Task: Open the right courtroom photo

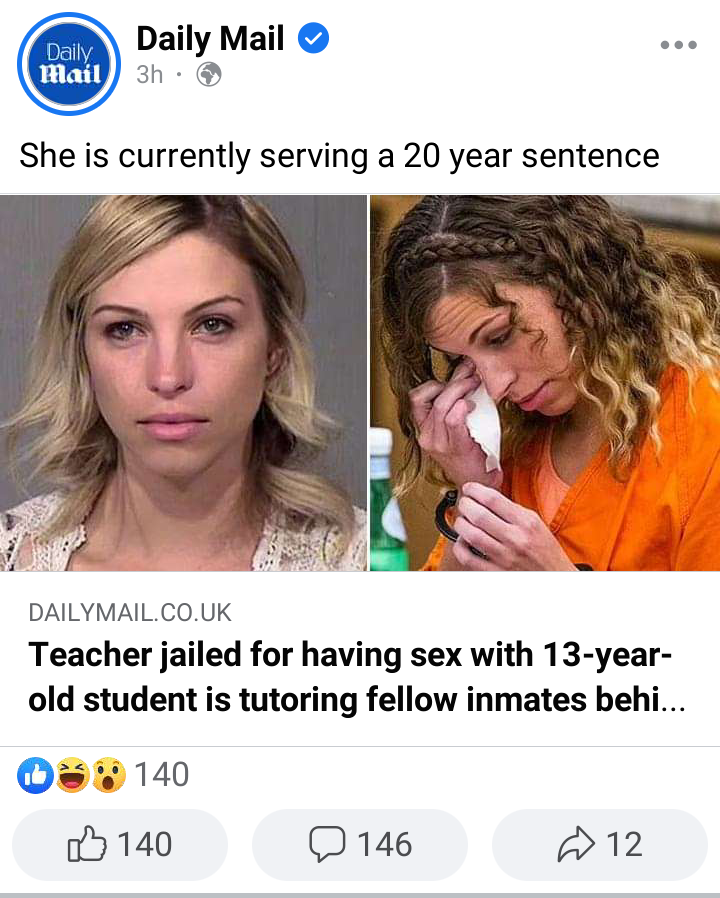Action: (545, 383)
